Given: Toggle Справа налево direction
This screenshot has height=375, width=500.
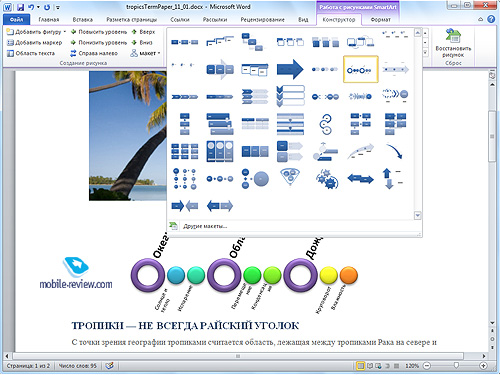Looking at the screenshot, I should coord(94,53).
